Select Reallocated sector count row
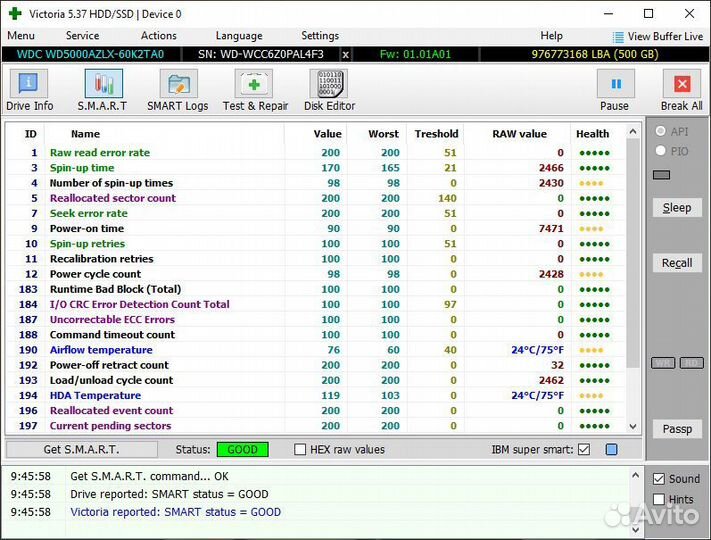Screen dimensions: 711x540 click(316, 198)
